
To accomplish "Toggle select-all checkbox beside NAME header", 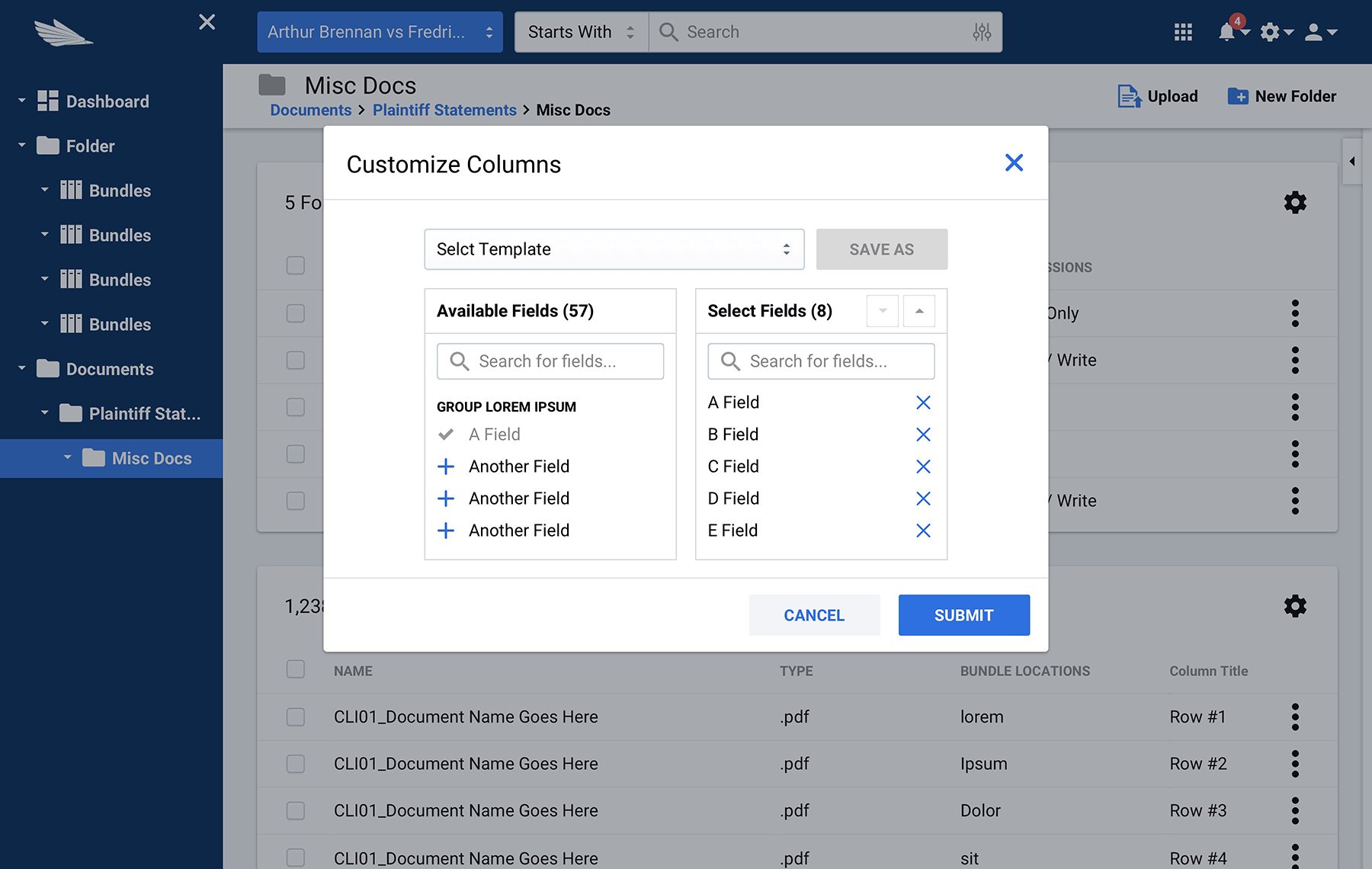I will (296, 669).
